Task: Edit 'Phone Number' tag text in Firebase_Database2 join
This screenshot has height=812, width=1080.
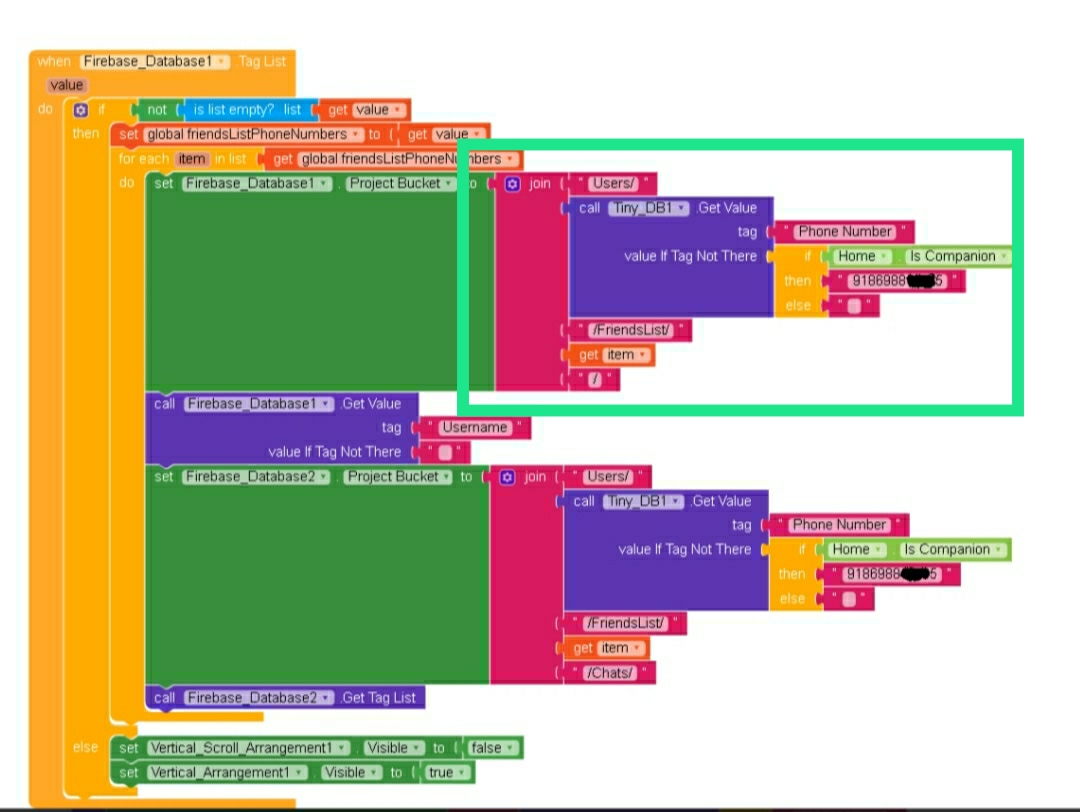Action: click(839, 525)
